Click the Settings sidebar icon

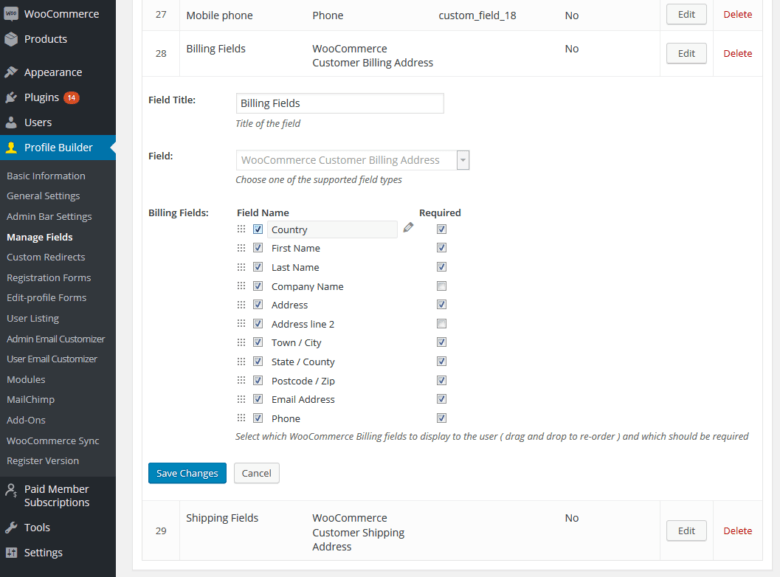11,552
